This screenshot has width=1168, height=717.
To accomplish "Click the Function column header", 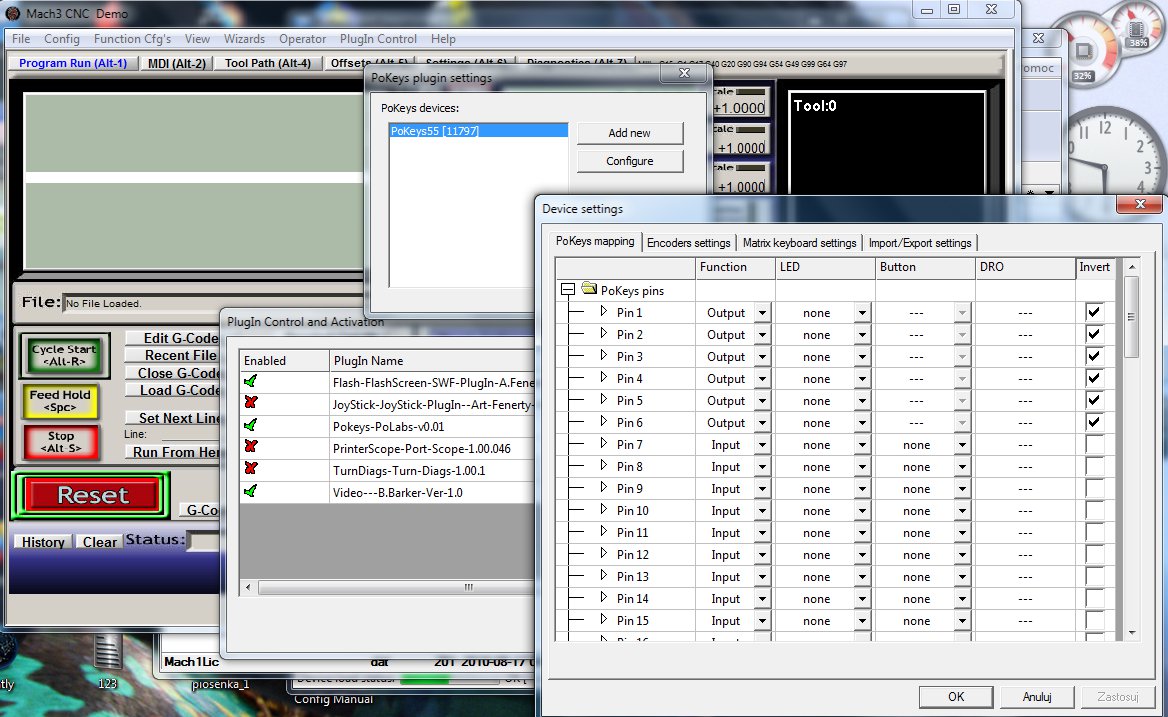I will (735, 267).
